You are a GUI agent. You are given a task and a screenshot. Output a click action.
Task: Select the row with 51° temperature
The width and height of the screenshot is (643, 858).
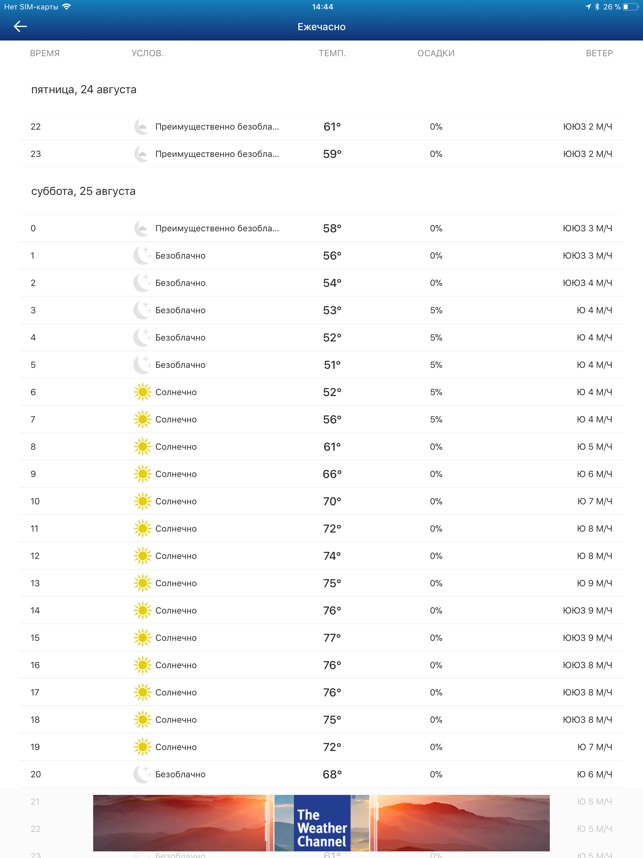click(321, 364)
